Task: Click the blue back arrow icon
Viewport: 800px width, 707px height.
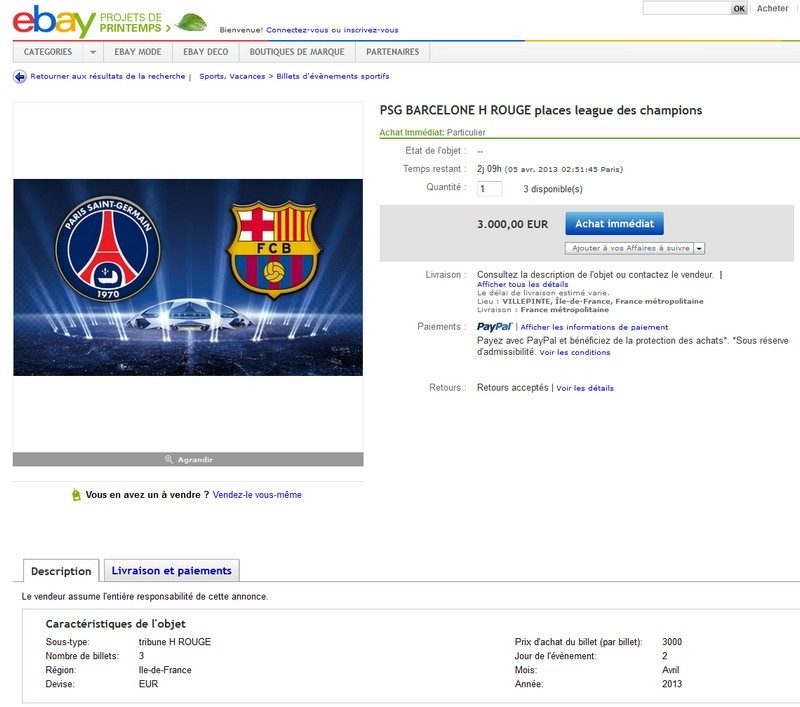Action: 19,77
